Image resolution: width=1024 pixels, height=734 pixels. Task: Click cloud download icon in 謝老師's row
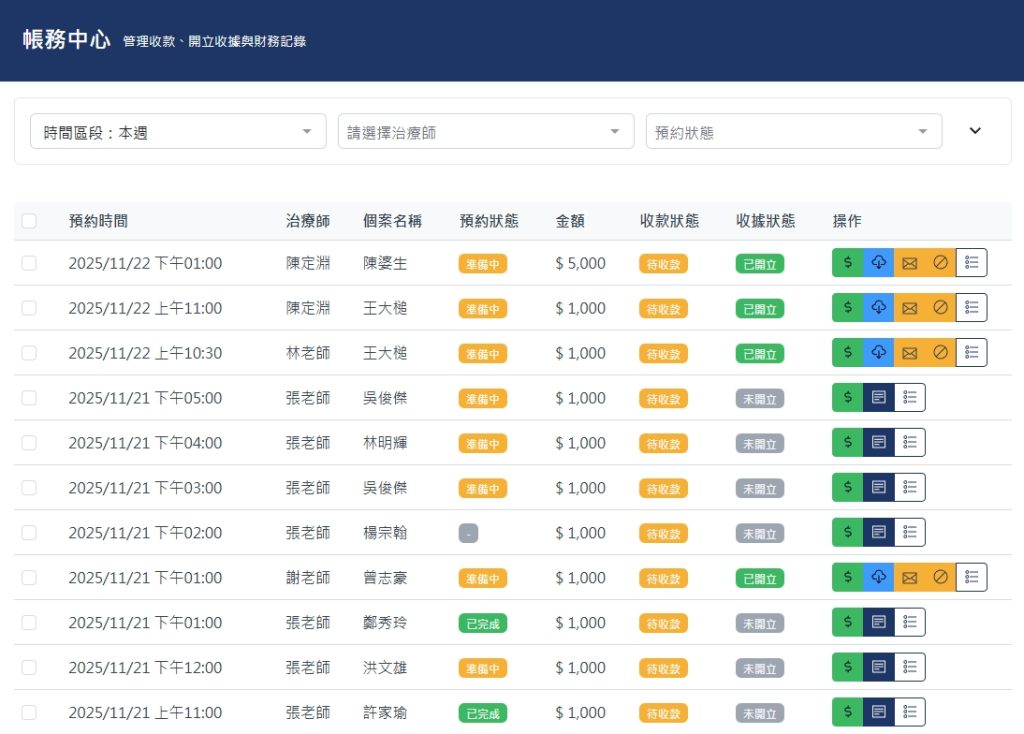coord(878,577)
